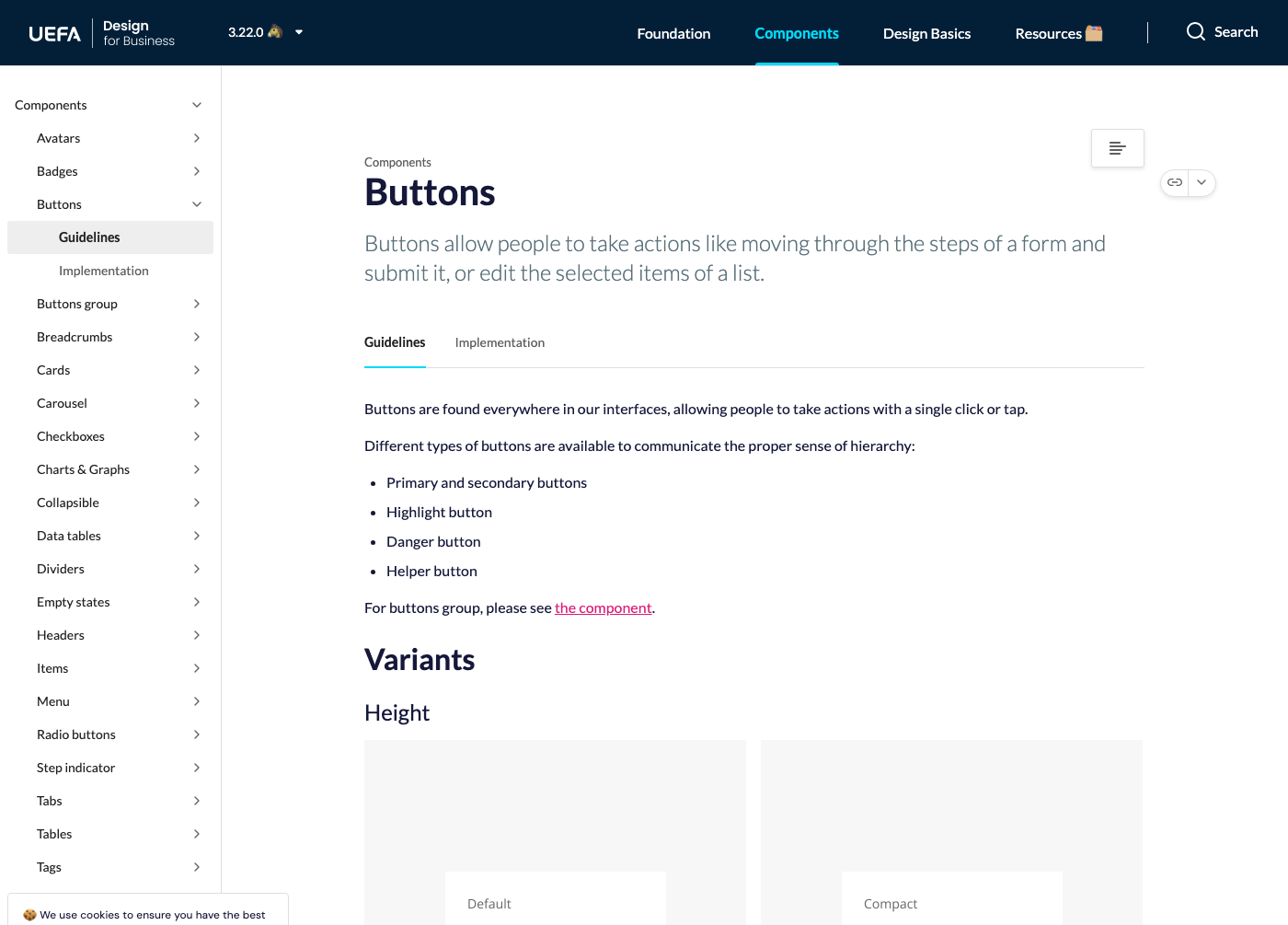Open Items in the sidebar
This screenshot has width=1288, height=925.
[x=110, y=668]
